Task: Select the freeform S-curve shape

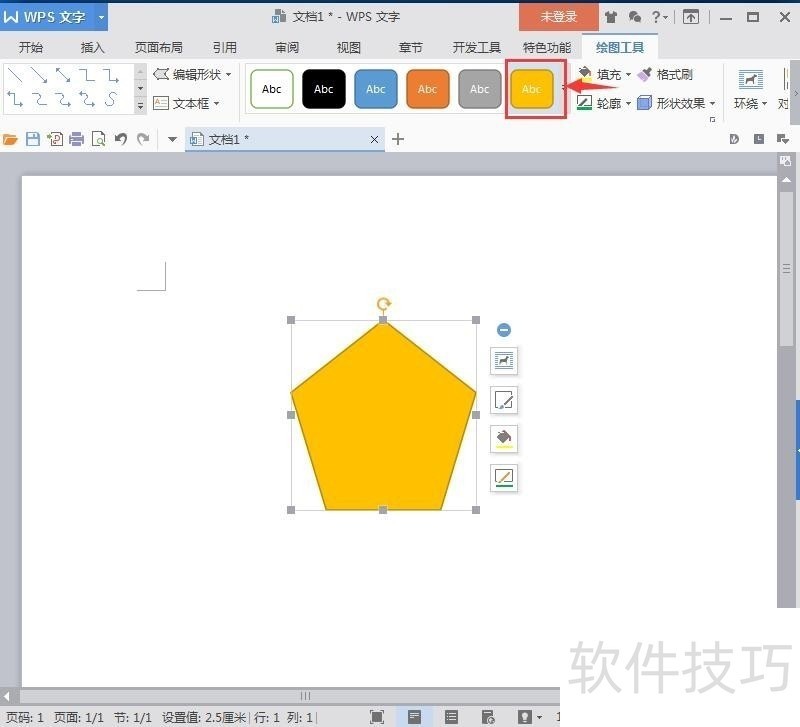Action: coord(111,99)
